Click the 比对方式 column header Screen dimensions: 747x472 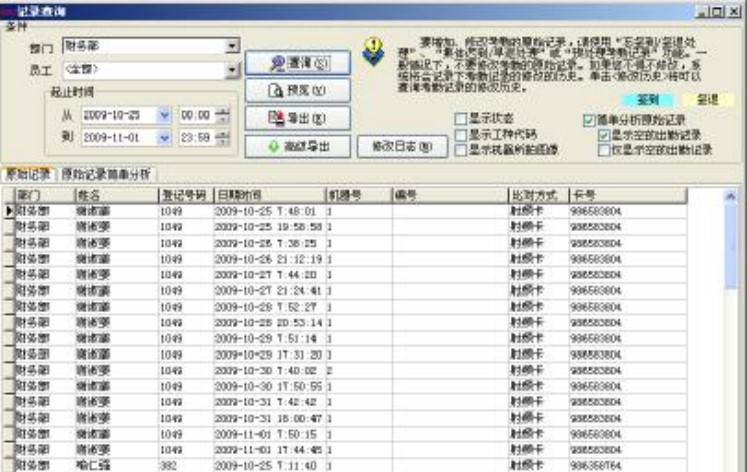click(539, 195)
